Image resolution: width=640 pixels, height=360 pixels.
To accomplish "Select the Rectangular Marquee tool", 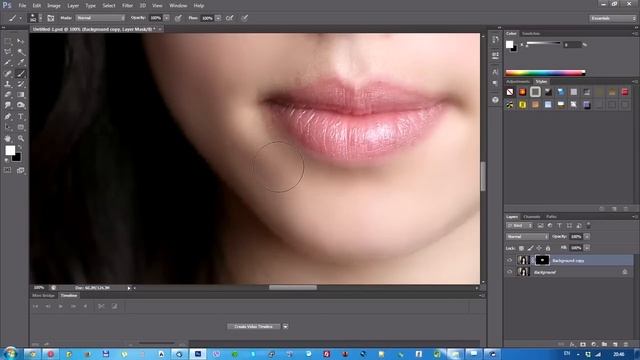I will click(8, 41).
